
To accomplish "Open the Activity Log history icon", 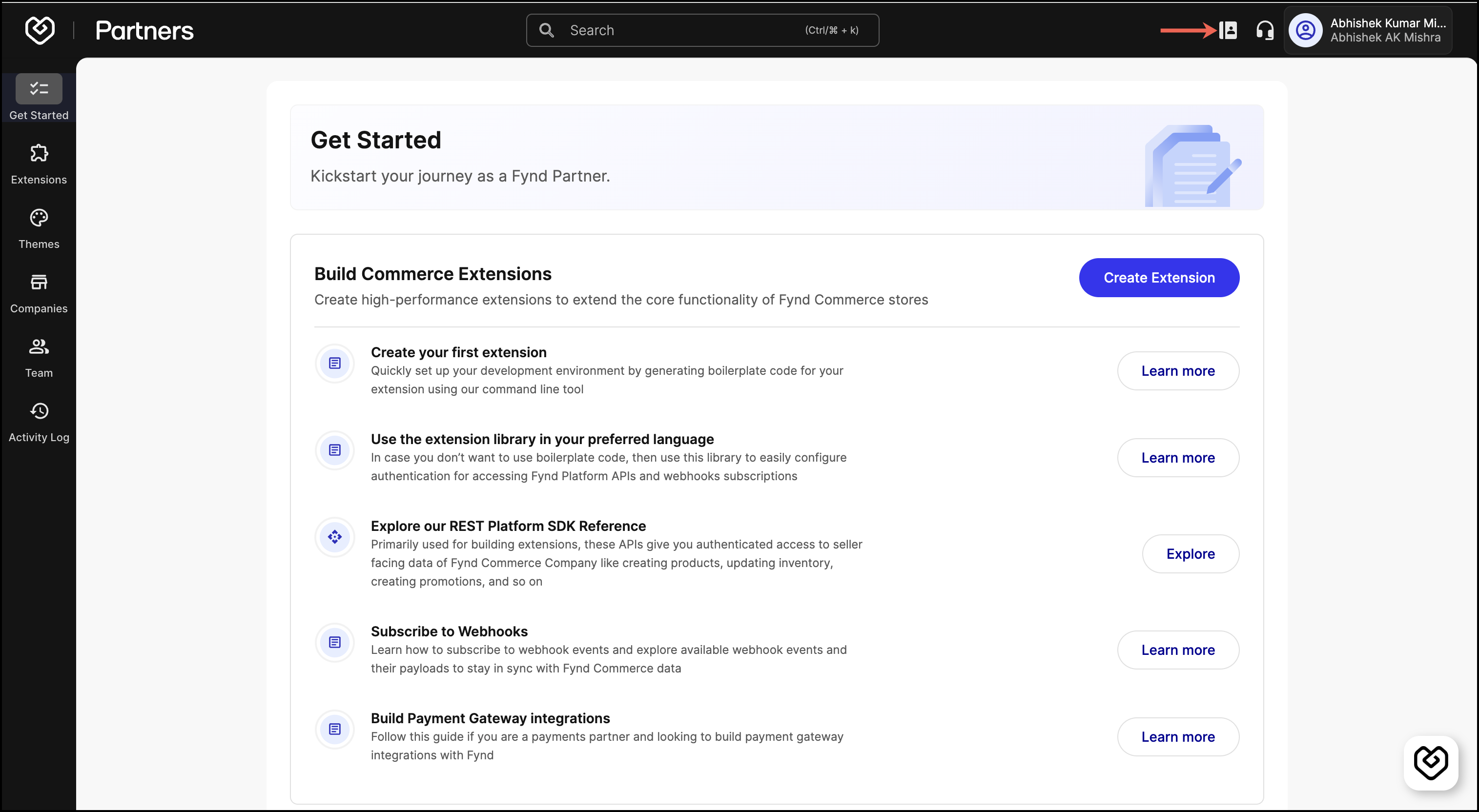I will [39, 411].
